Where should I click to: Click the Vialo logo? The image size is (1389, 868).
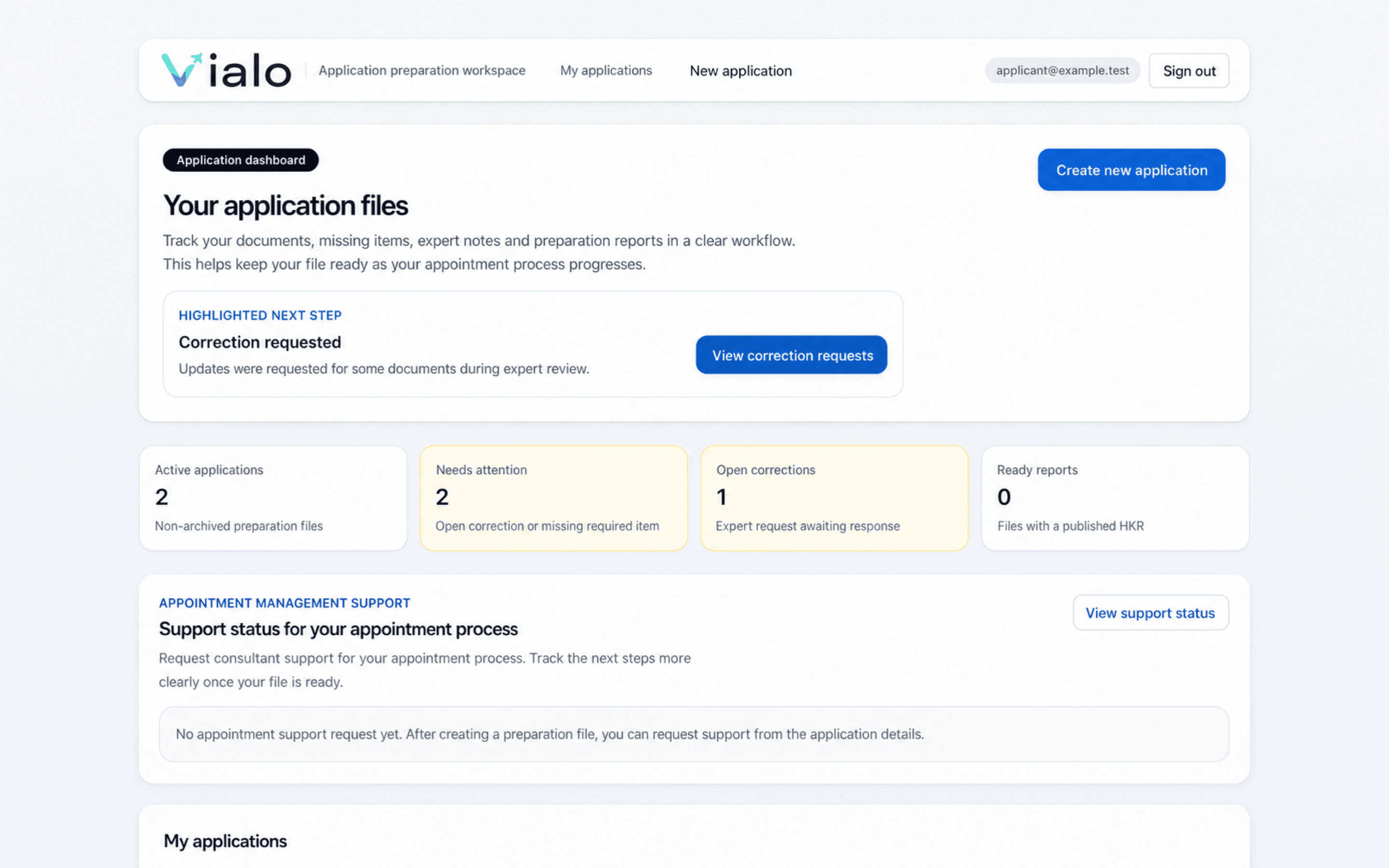[x=226, y=70]
